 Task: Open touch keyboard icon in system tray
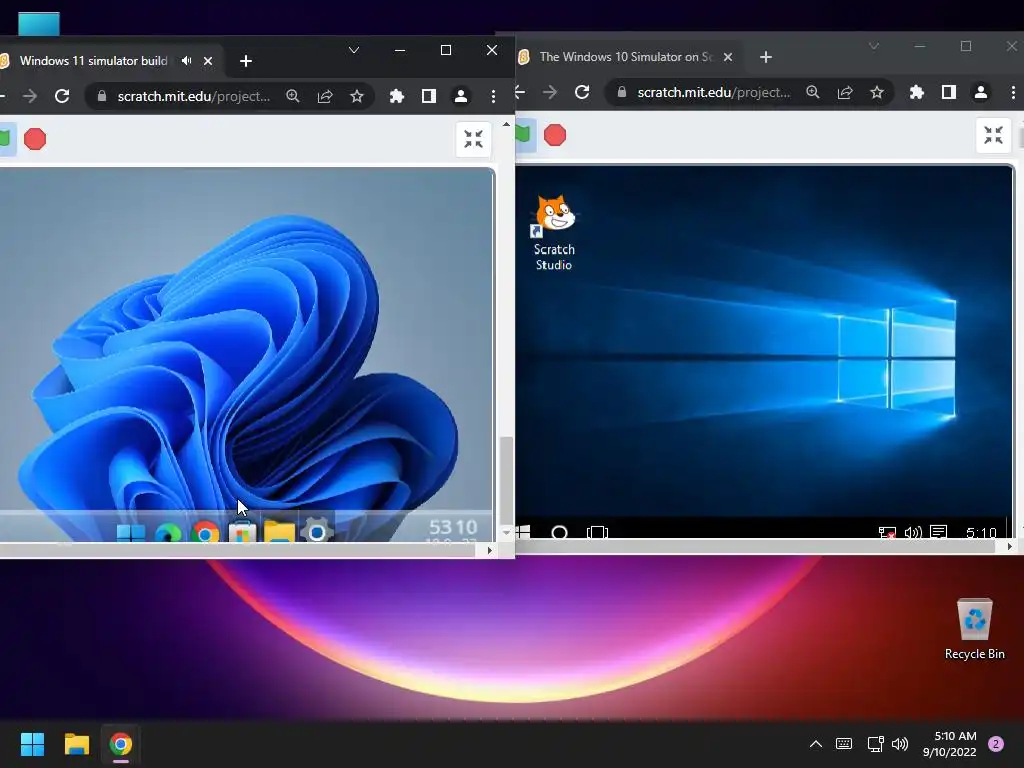tap(844, 744)
